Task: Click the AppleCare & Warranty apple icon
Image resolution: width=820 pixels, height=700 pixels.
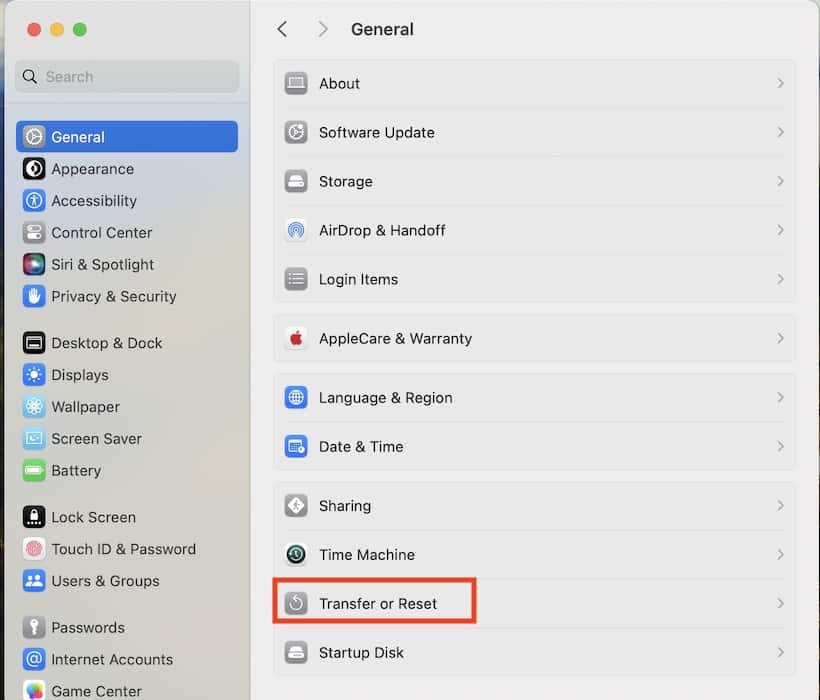Action: click(296, 339)
